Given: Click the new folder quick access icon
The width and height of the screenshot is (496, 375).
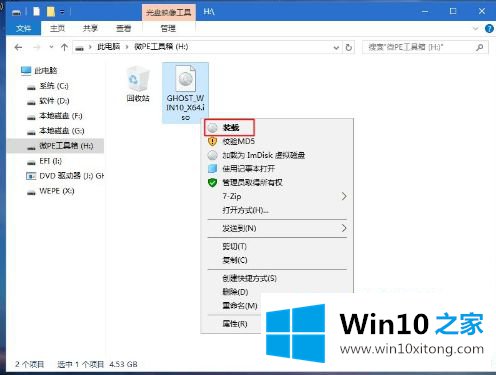Looking at the screenshot, I should [x=51, y=12].
